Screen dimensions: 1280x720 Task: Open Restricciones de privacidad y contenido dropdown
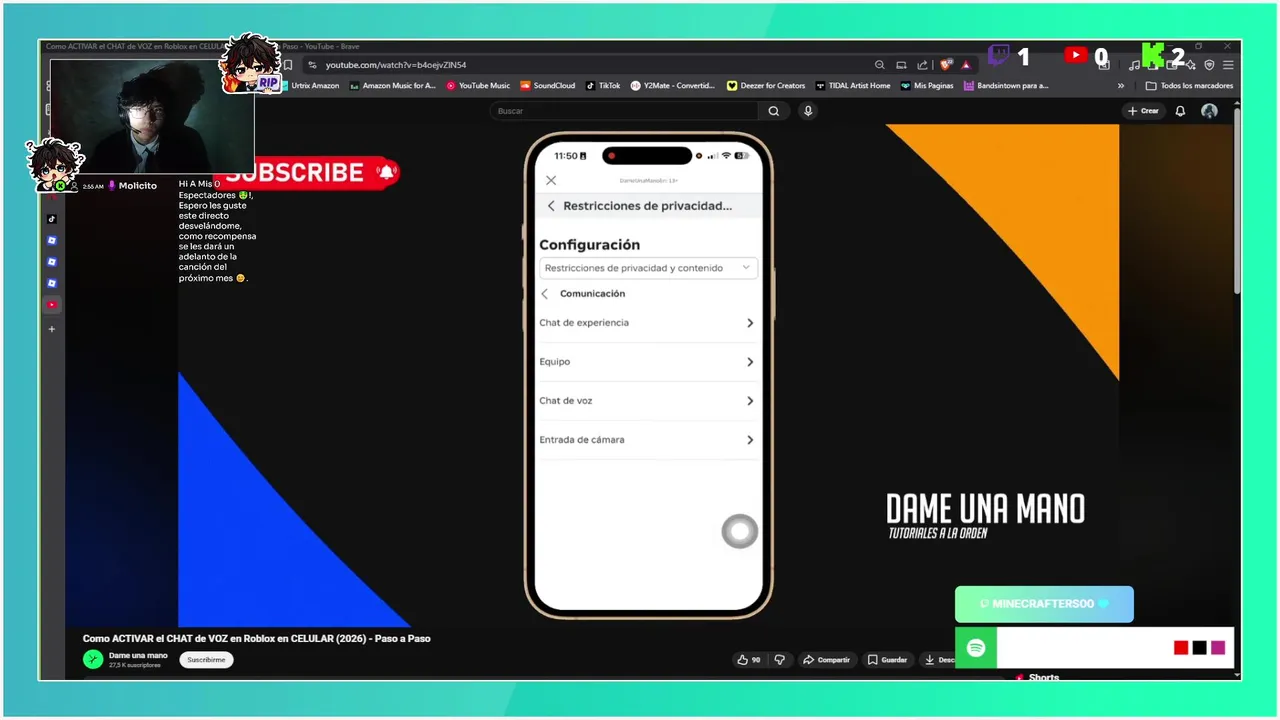click(x=648, y=268)
